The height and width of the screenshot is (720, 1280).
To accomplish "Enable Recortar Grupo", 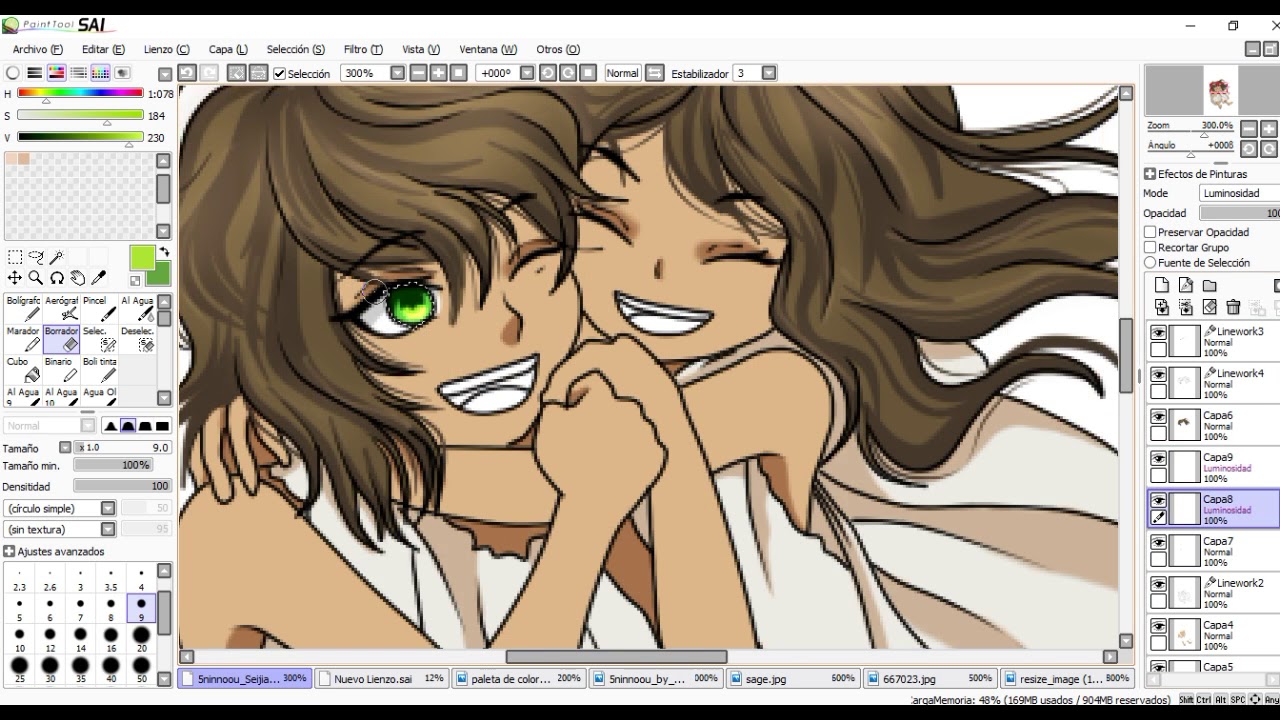I will coord(1150,247).
